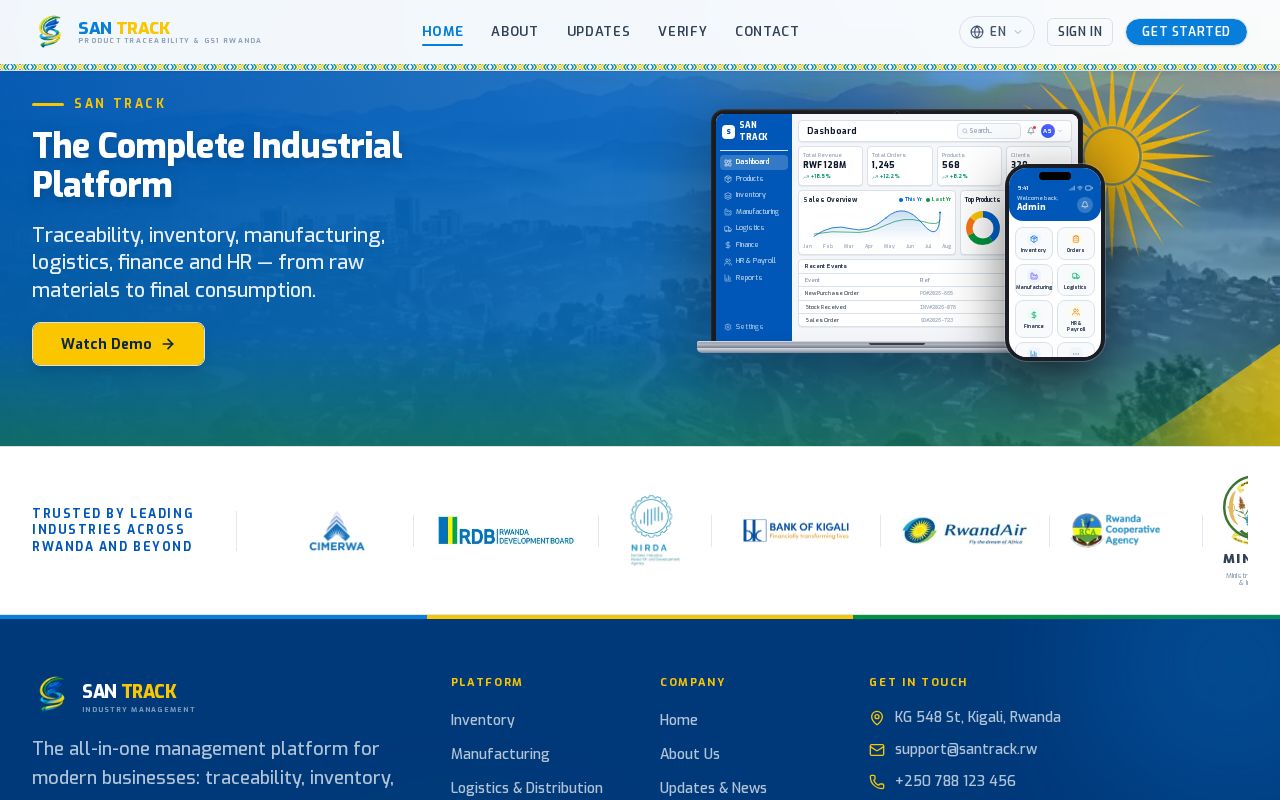Click the San Track footer logo
This screenshot has height=800, width=1280.
[116, 694]
